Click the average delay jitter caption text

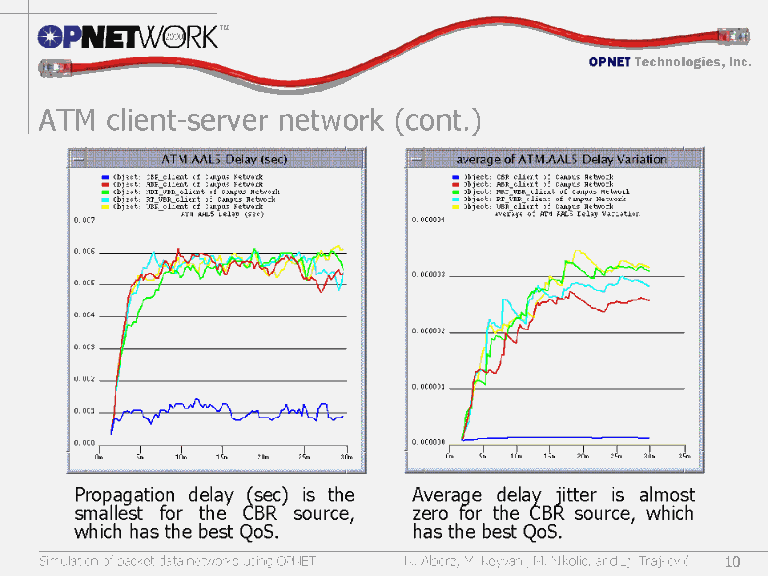coord(552,513)
